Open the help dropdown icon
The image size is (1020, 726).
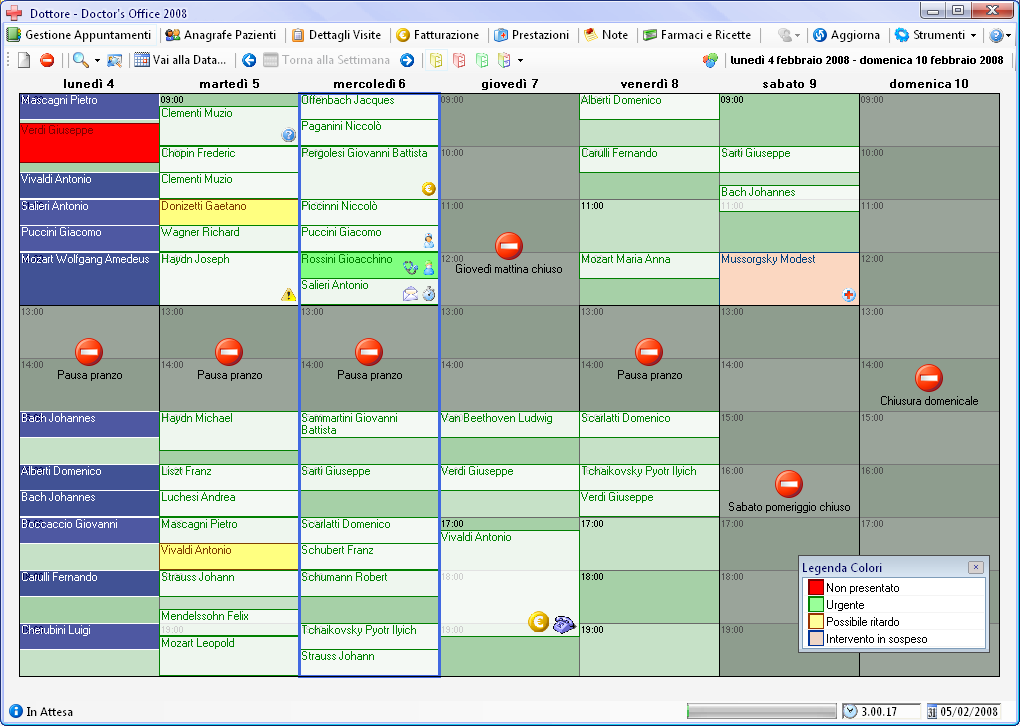pyautogui.click(x=999, y=35)
